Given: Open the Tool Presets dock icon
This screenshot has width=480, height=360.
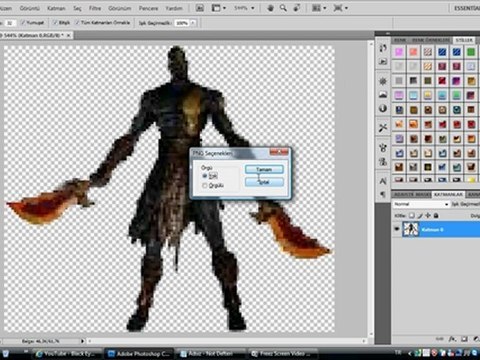Looking at the screenshot, I should pos(383,128).
